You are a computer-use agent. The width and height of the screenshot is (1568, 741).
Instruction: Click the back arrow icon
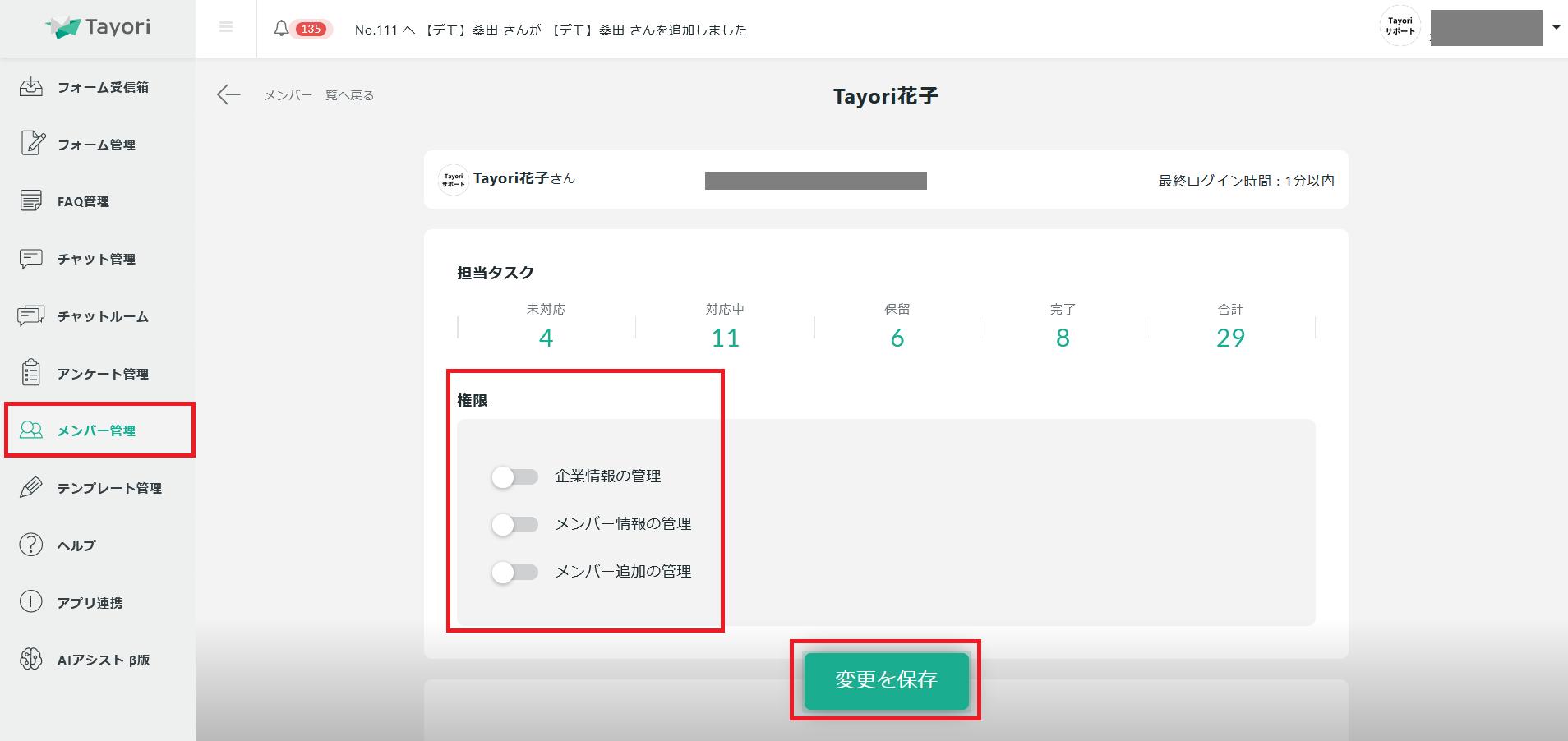tap(228, 95)
